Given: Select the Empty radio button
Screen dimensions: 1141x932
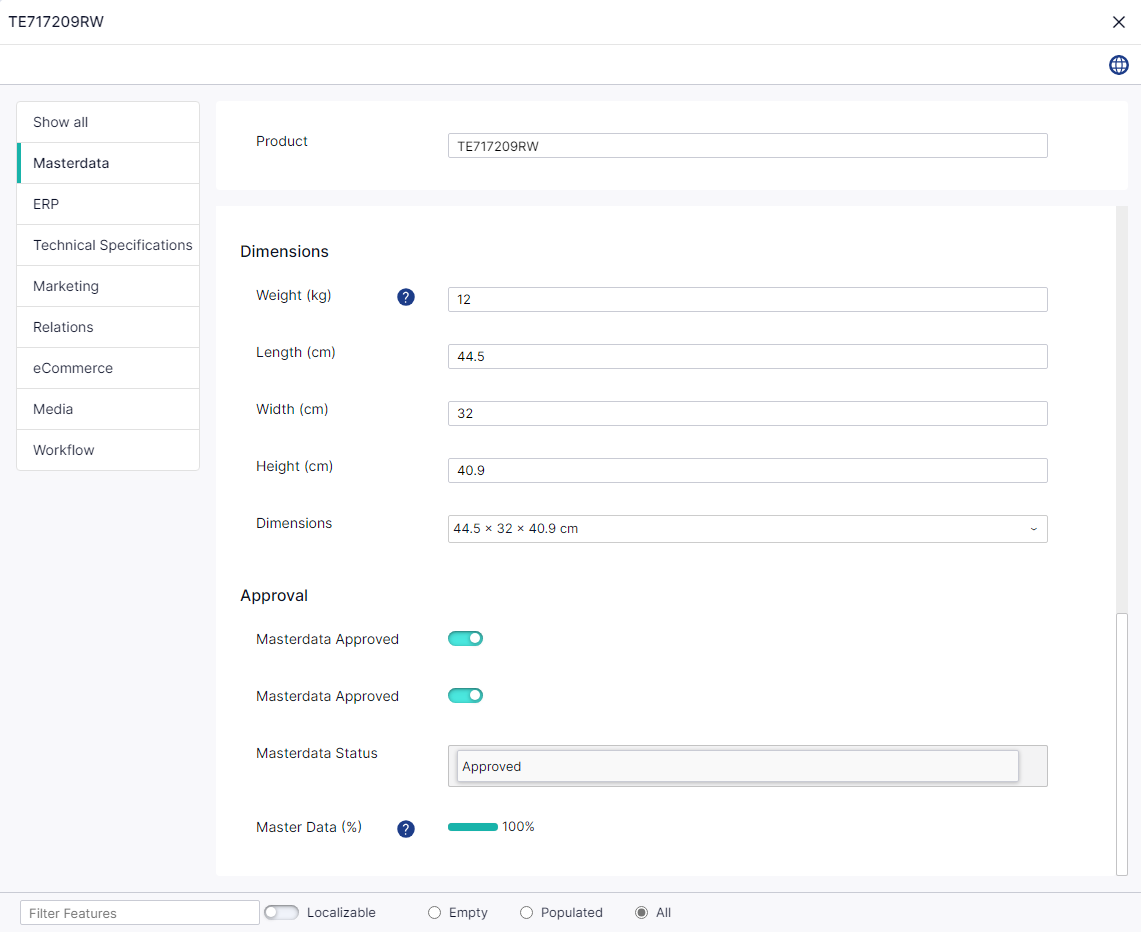Looking at the screenshot, I should [434, 912].
